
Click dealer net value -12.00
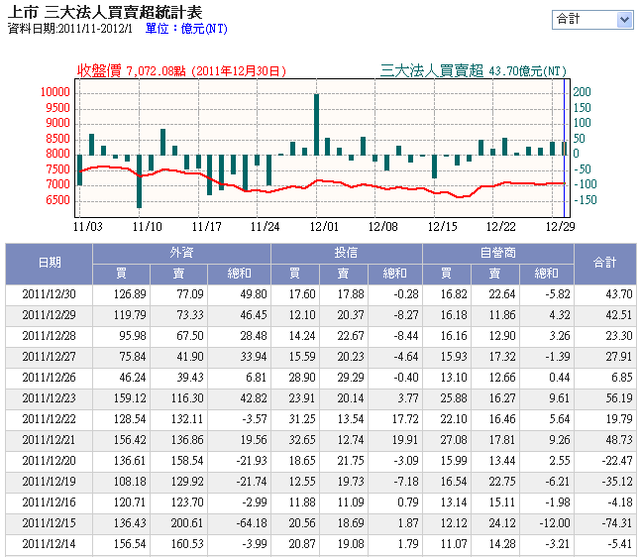pyautogui.click(x=557, y=524)
